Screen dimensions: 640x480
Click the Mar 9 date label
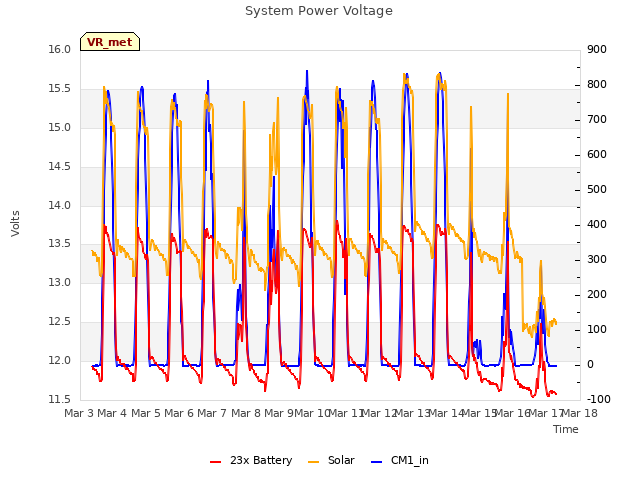(279, 413)
